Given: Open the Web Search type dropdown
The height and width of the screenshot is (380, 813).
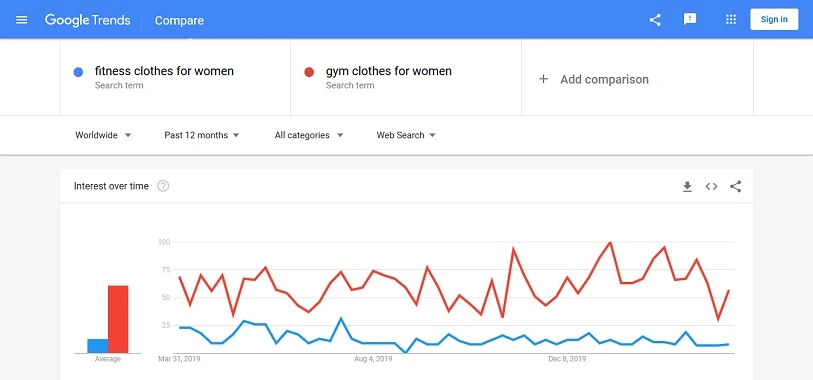Looking at the screenshot, I should pyautogui.click(x=406, y=135).
